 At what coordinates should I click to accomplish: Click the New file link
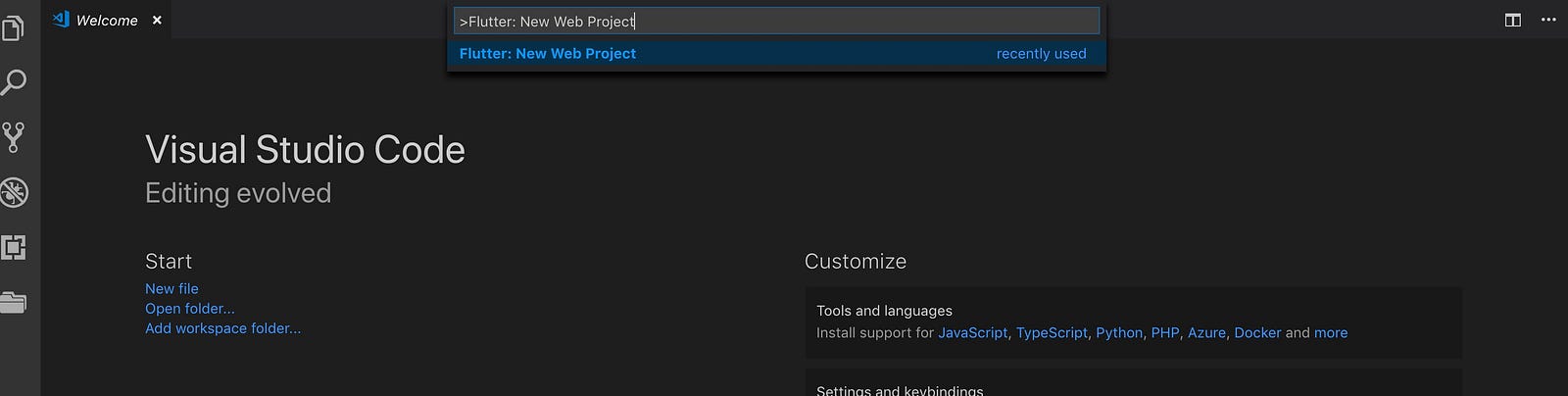point(171,288)
